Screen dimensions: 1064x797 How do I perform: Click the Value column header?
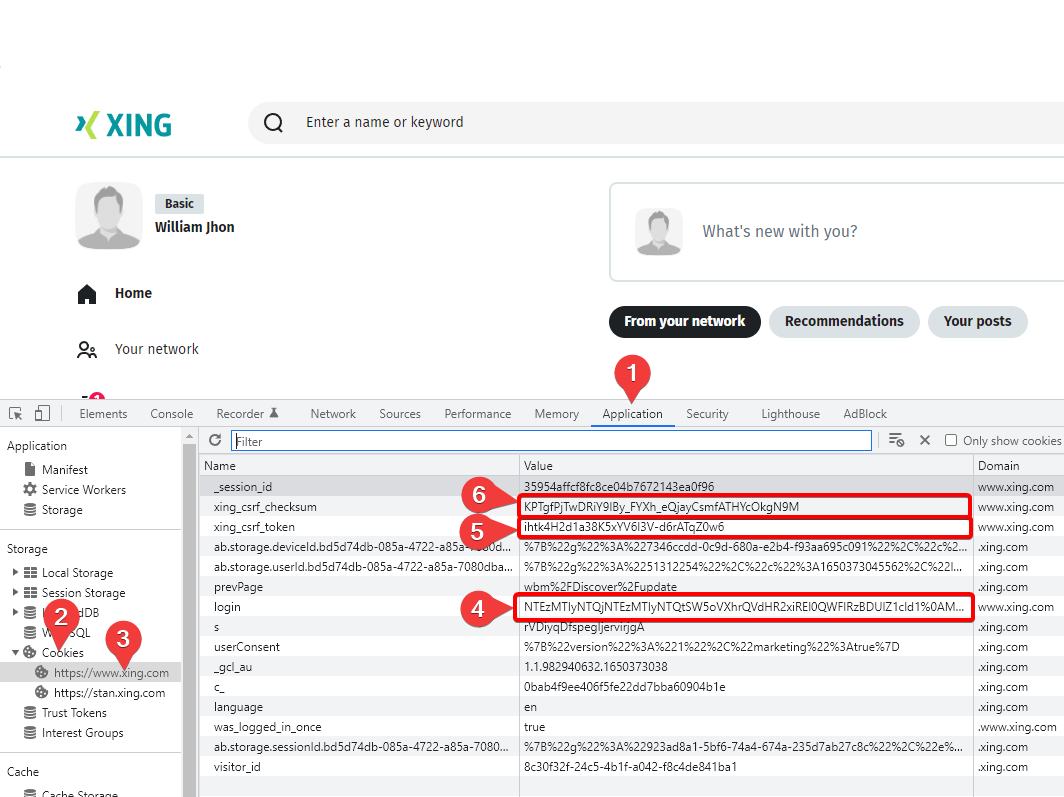(x=746, y=466)
